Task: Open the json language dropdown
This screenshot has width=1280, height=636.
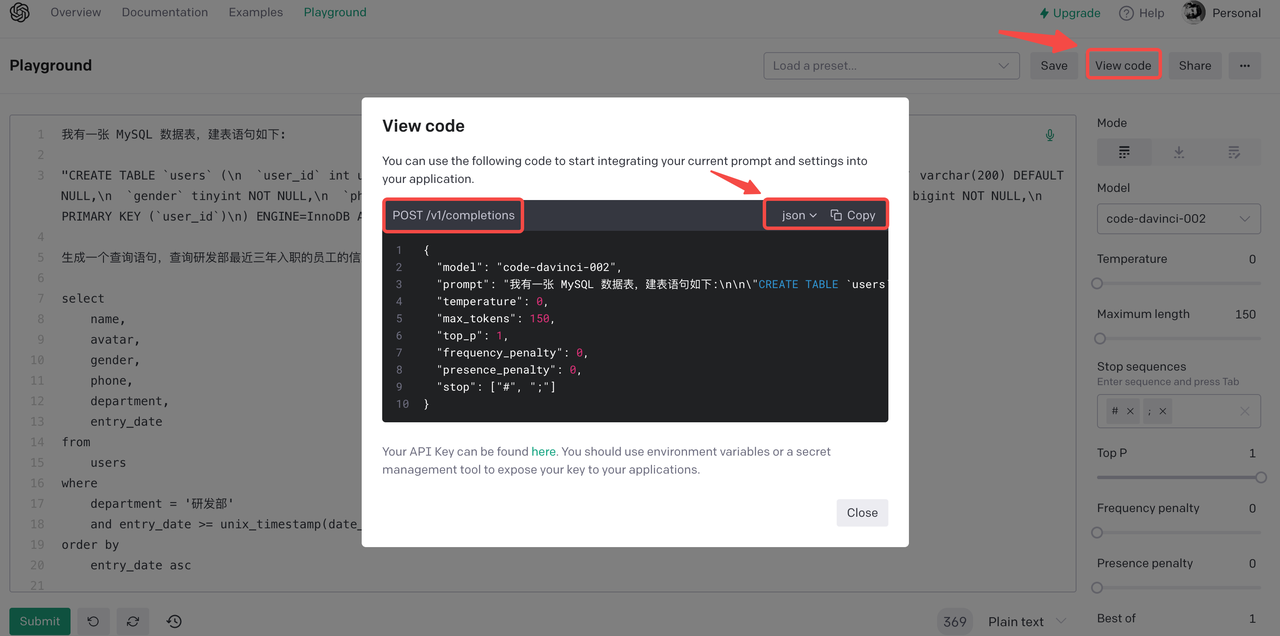Action: (x=799, y=215)
